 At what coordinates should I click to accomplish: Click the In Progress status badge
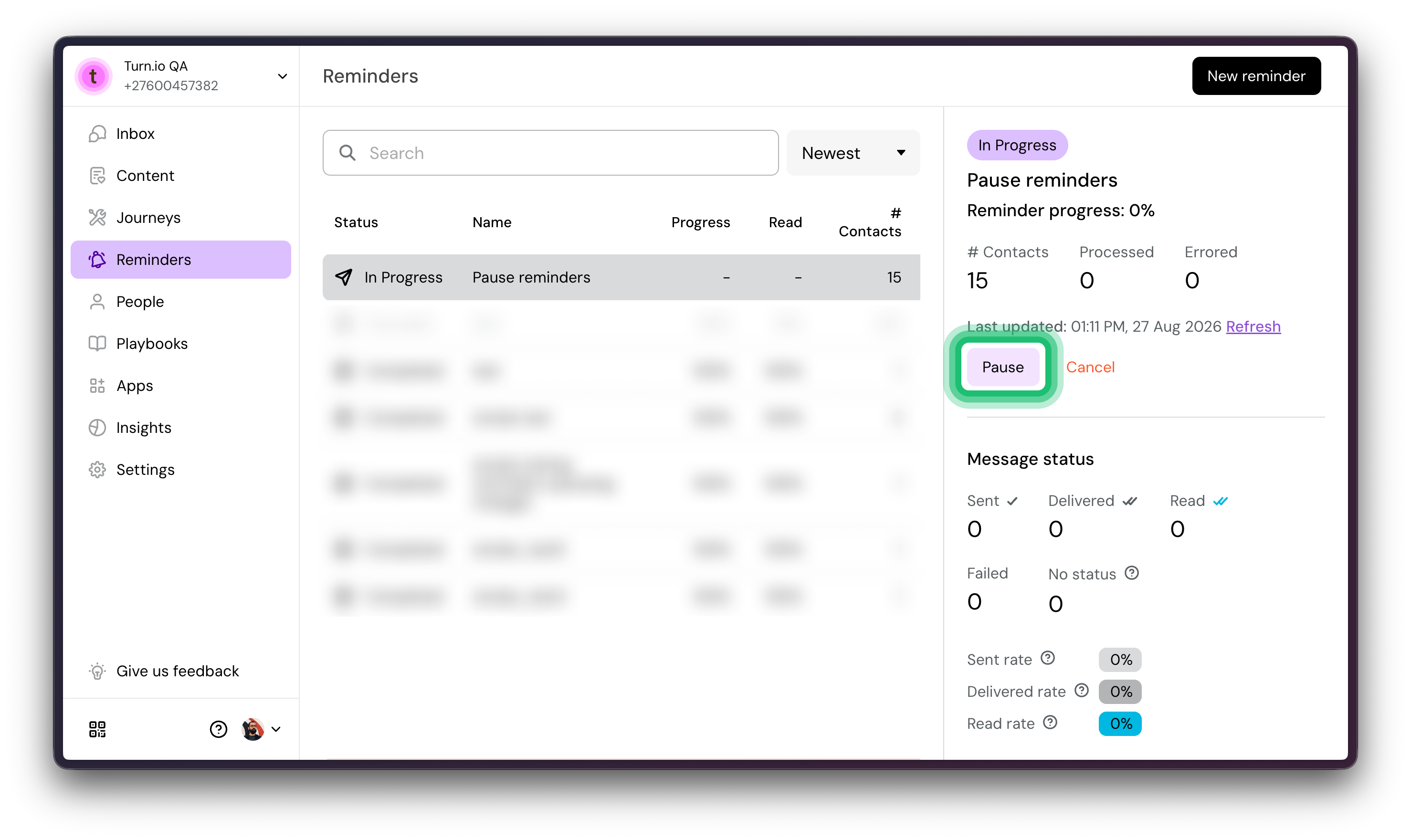pos(1017,145)
